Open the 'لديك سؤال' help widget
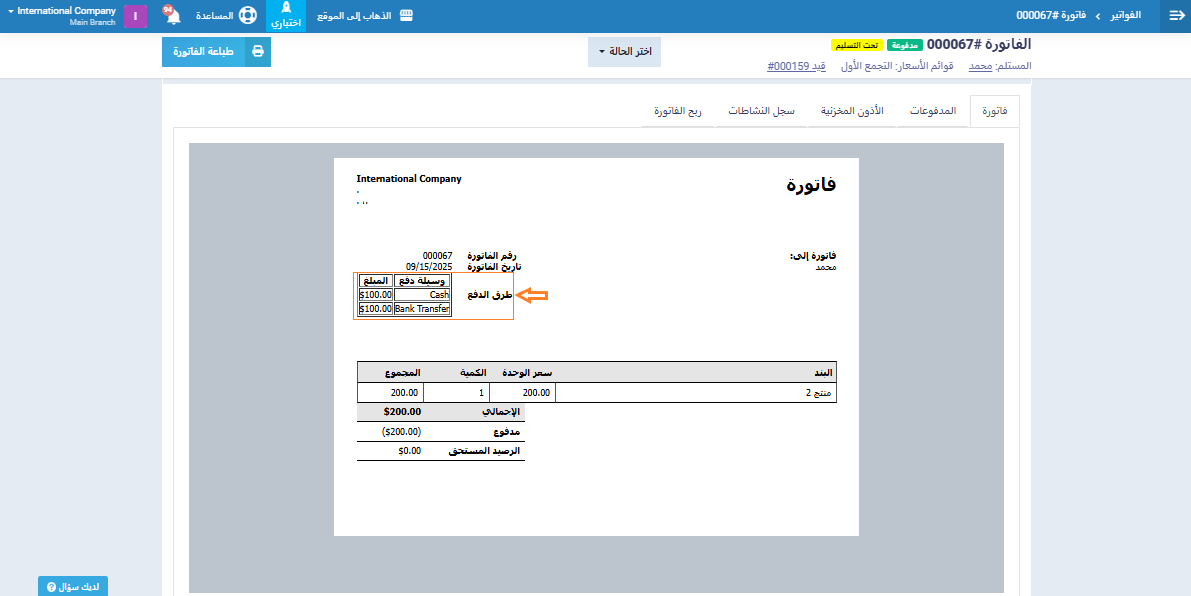The width and height of the screenshot is (1191, 596). [73, 586]
